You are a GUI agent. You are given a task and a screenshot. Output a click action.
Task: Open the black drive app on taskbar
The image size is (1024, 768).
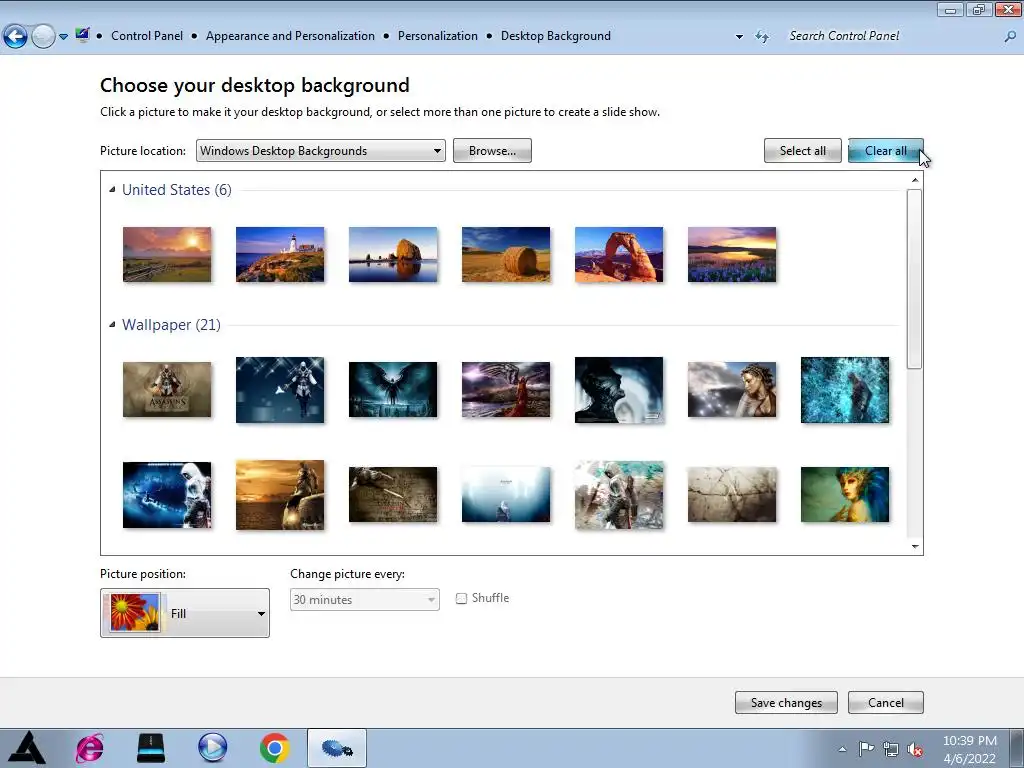click(x=151, y=748)
